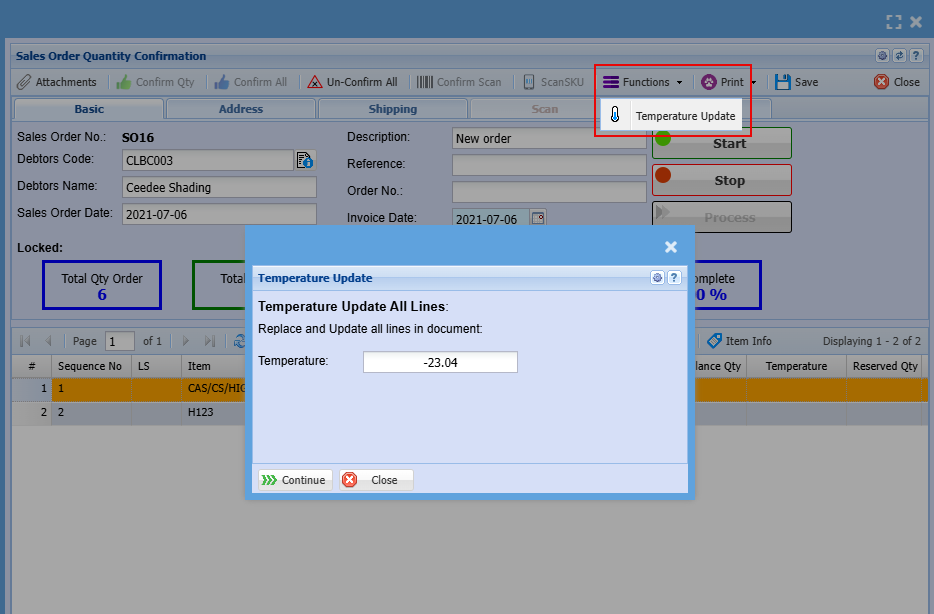934x614 pixels.
Task: Click Close in the Temperature Update dialog
Action: point(376,480)
